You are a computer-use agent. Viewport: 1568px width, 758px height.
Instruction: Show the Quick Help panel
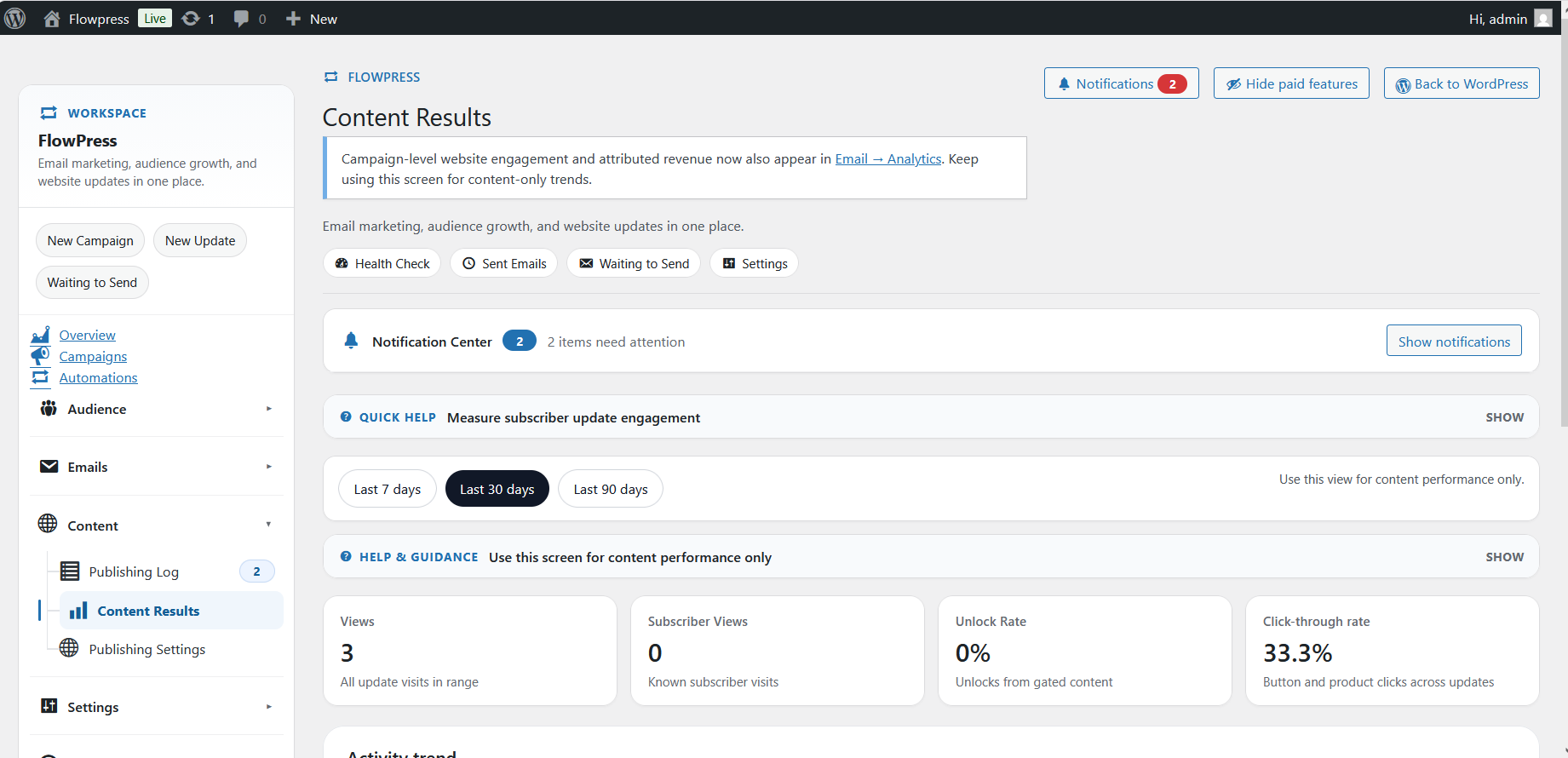(x=1505, y=417)
